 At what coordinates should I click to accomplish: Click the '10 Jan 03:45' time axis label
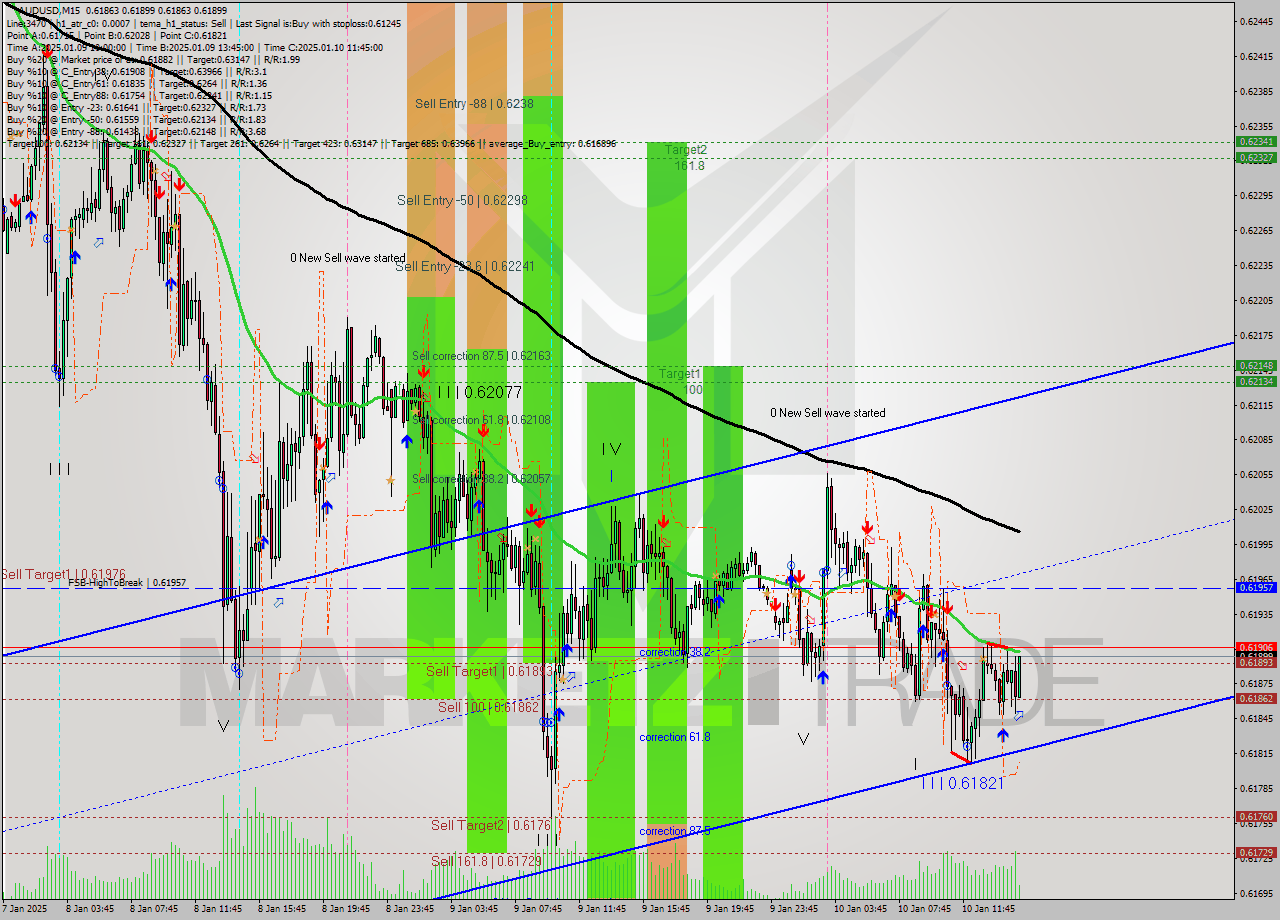(860, 909)
